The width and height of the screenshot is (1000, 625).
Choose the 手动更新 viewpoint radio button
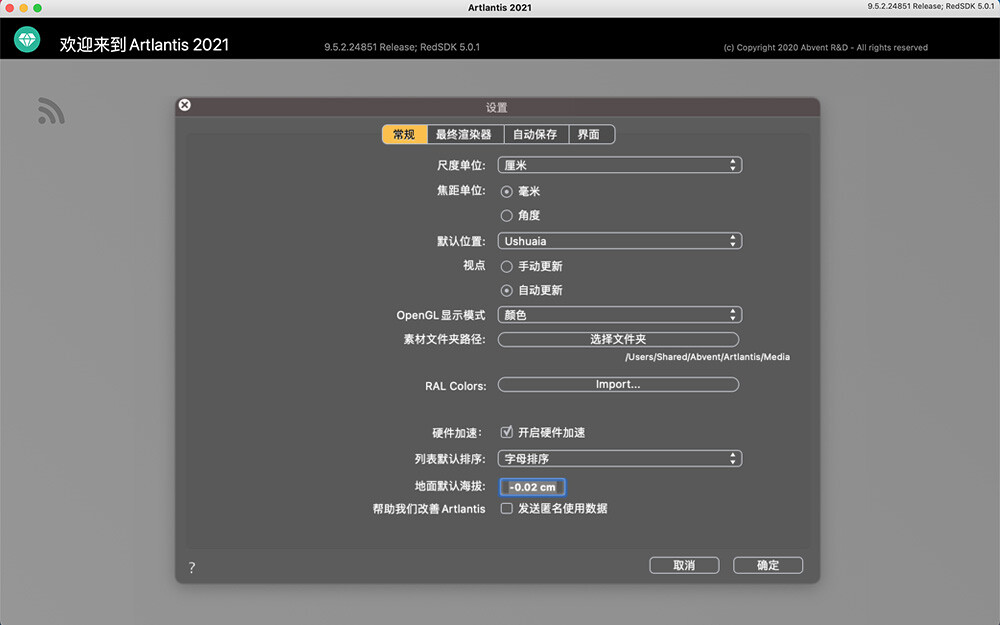click(x=506, y=267)
